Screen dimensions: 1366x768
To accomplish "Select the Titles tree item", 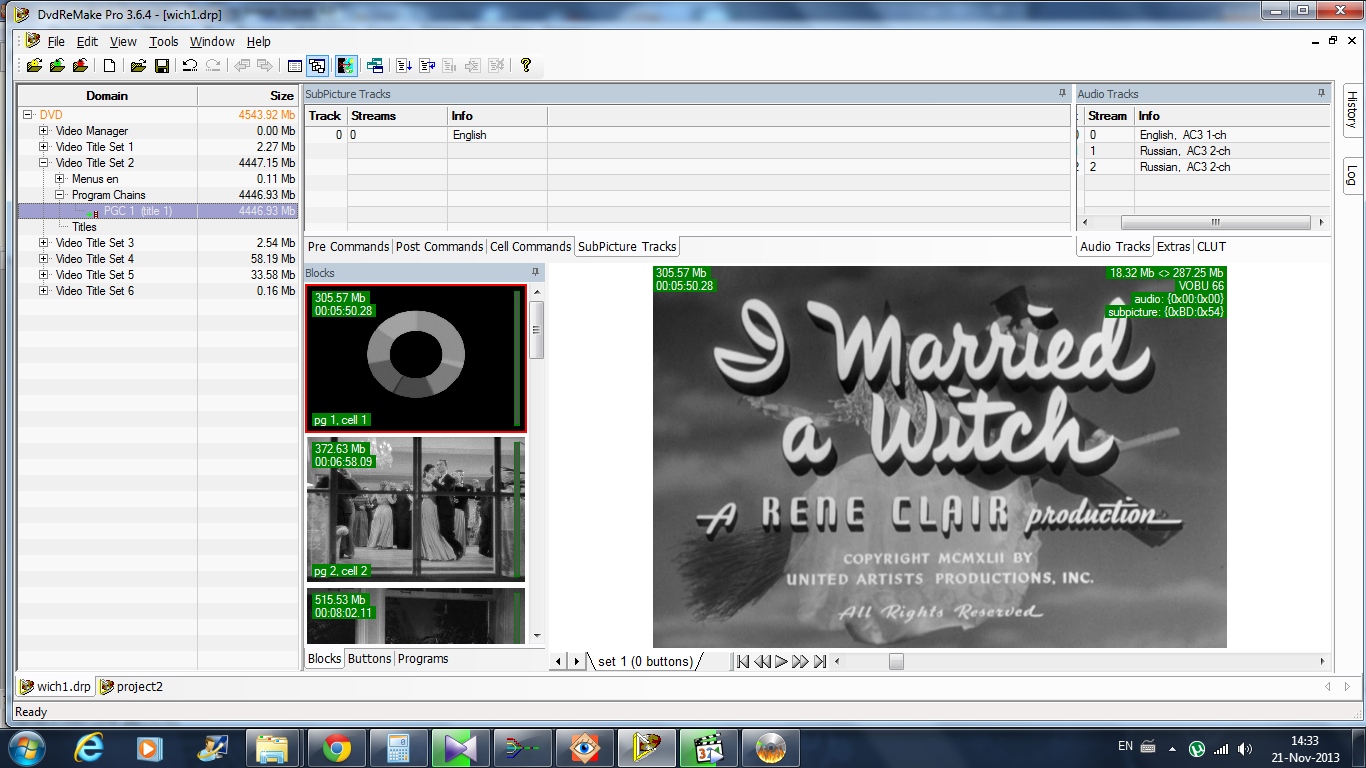I will 84,227.
